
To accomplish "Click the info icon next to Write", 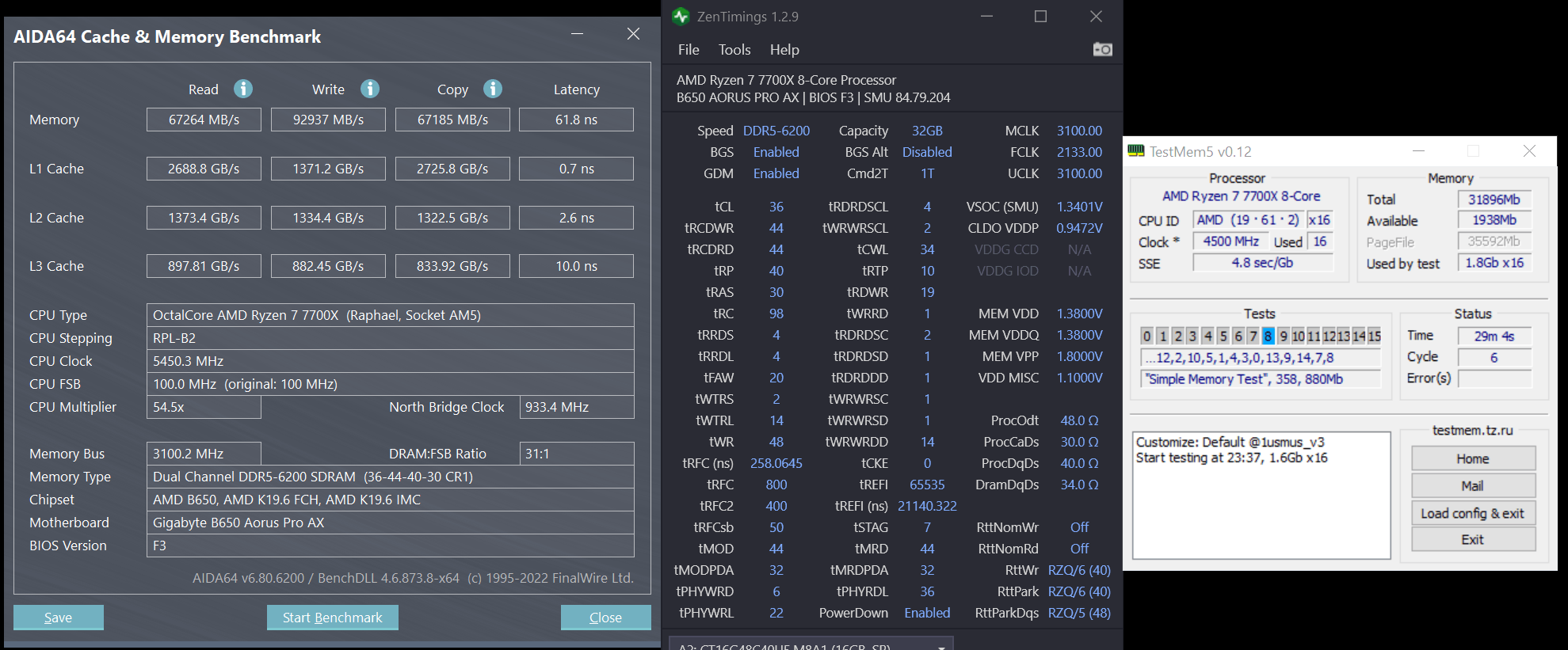I will pyautogui.click(x=370, y=89).
